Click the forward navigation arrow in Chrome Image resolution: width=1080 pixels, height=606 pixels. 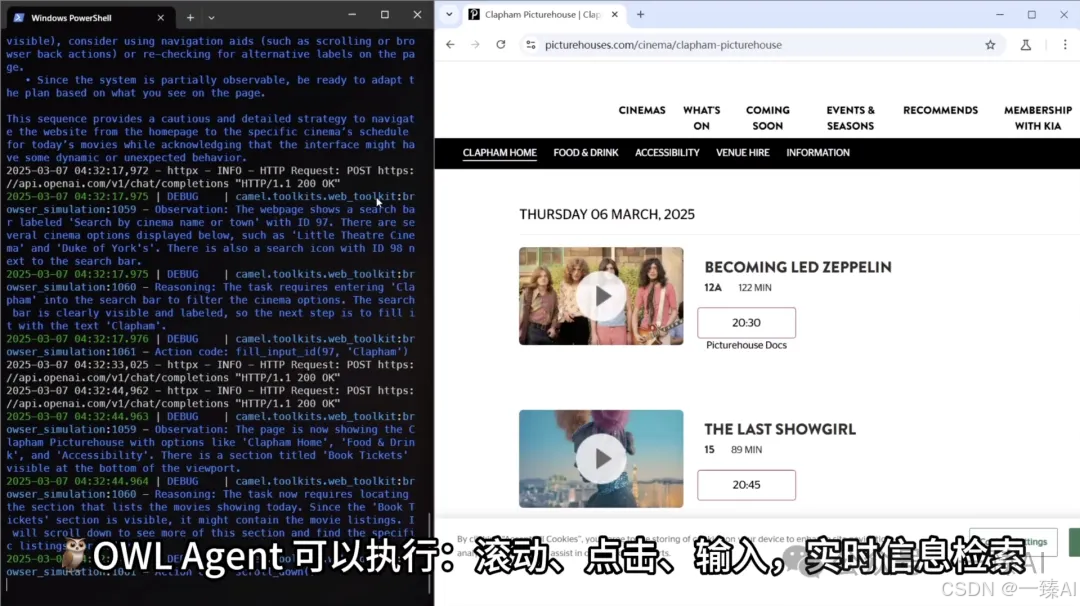click(x=475, y=45)
